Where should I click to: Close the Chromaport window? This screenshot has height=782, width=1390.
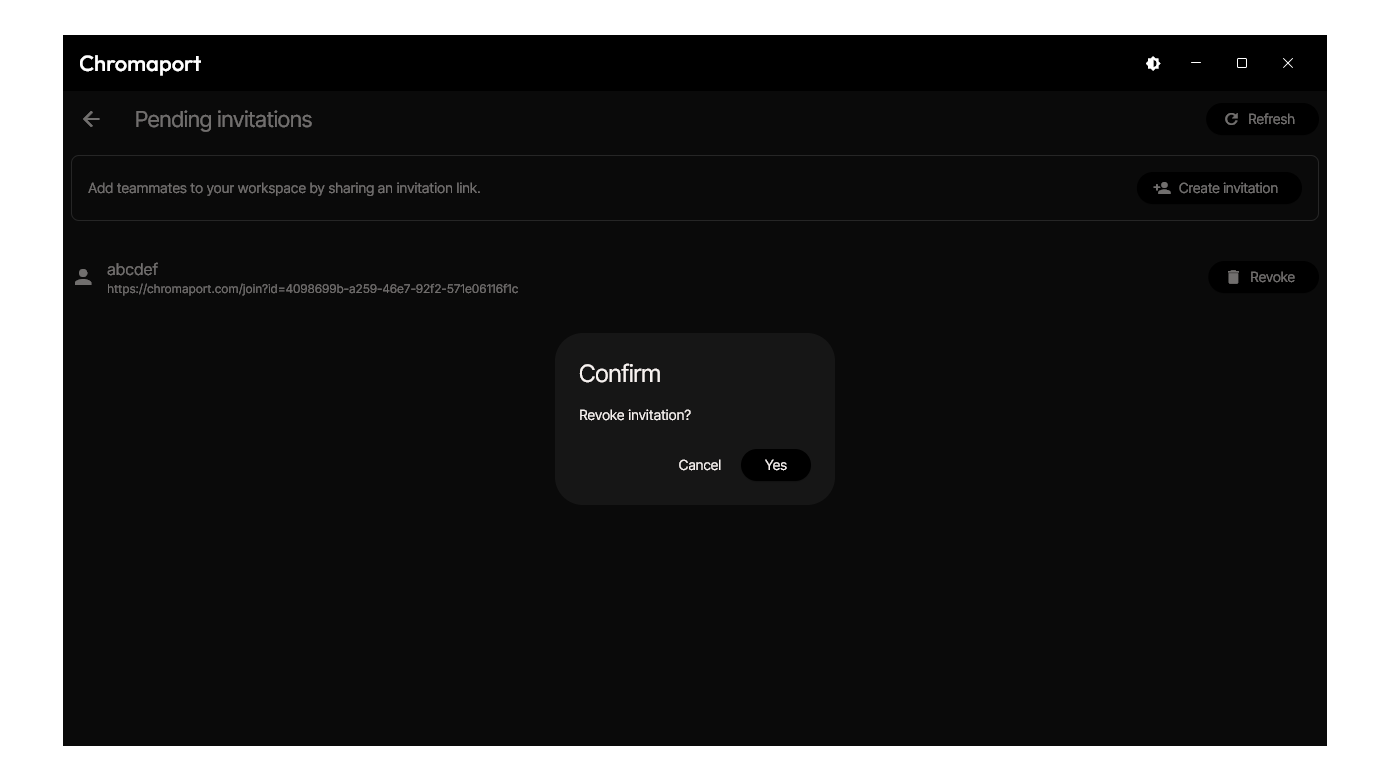coord(1288,63)
